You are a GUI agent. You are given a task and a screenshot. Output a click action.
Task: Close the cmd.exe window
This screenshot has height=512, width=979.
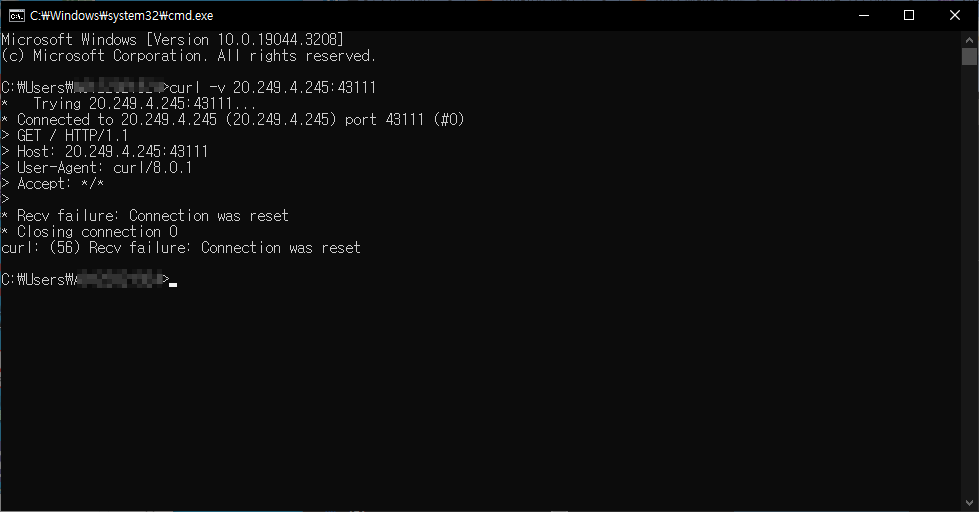955,16
